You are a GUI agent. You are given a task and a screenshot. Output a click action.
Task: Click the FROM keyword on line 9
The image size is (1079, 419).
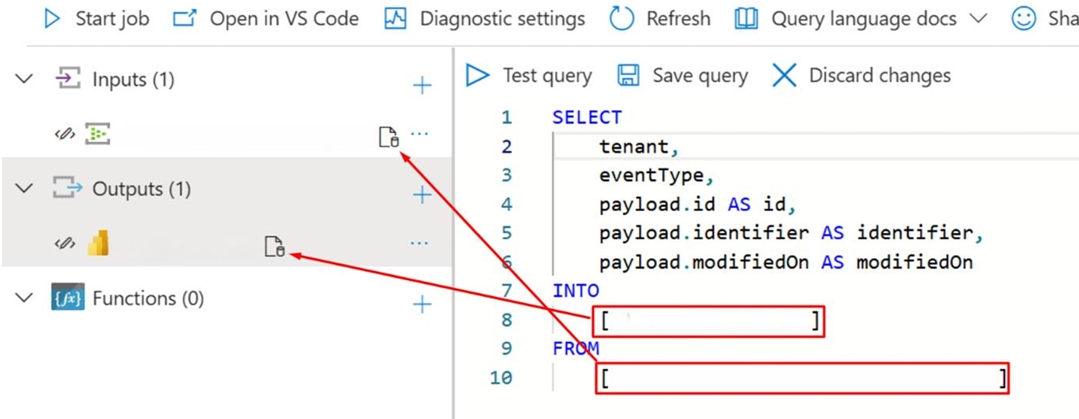click(576, 349)
